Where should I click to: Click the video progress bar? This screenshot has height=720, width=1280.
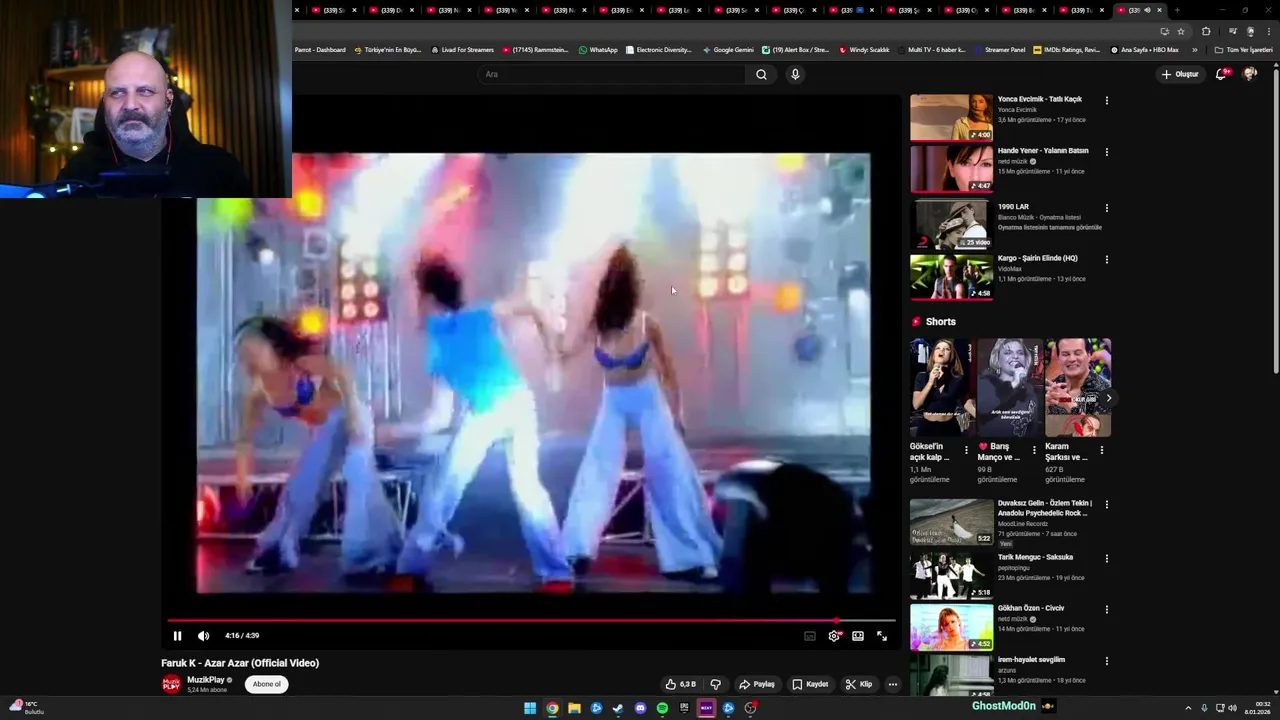point(531,620)
